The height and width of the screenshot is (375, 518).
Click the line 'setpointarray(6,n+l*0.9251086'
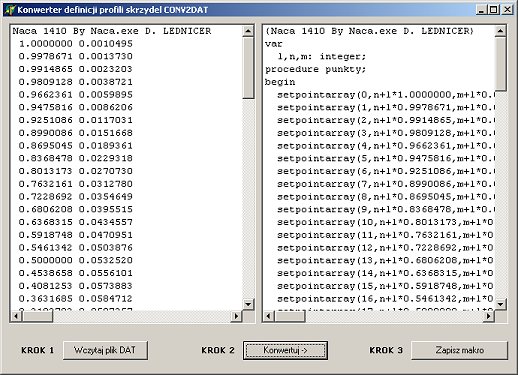point(385,171)
